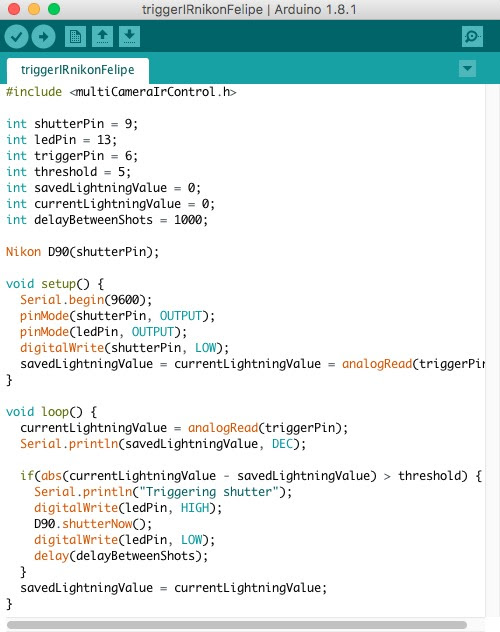Click 'Serial.println(savedLightningValue, DEC);' line
The height and width of the screenshot is (632, 500).
tap(163, 444)
